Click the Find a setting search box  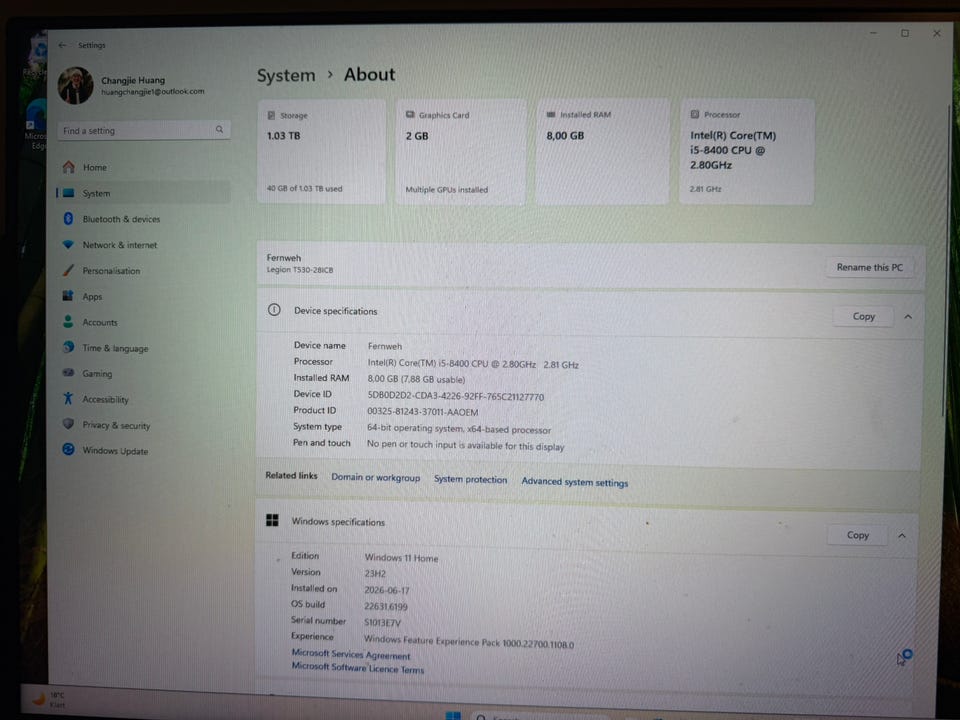click(x=144, y=130)
